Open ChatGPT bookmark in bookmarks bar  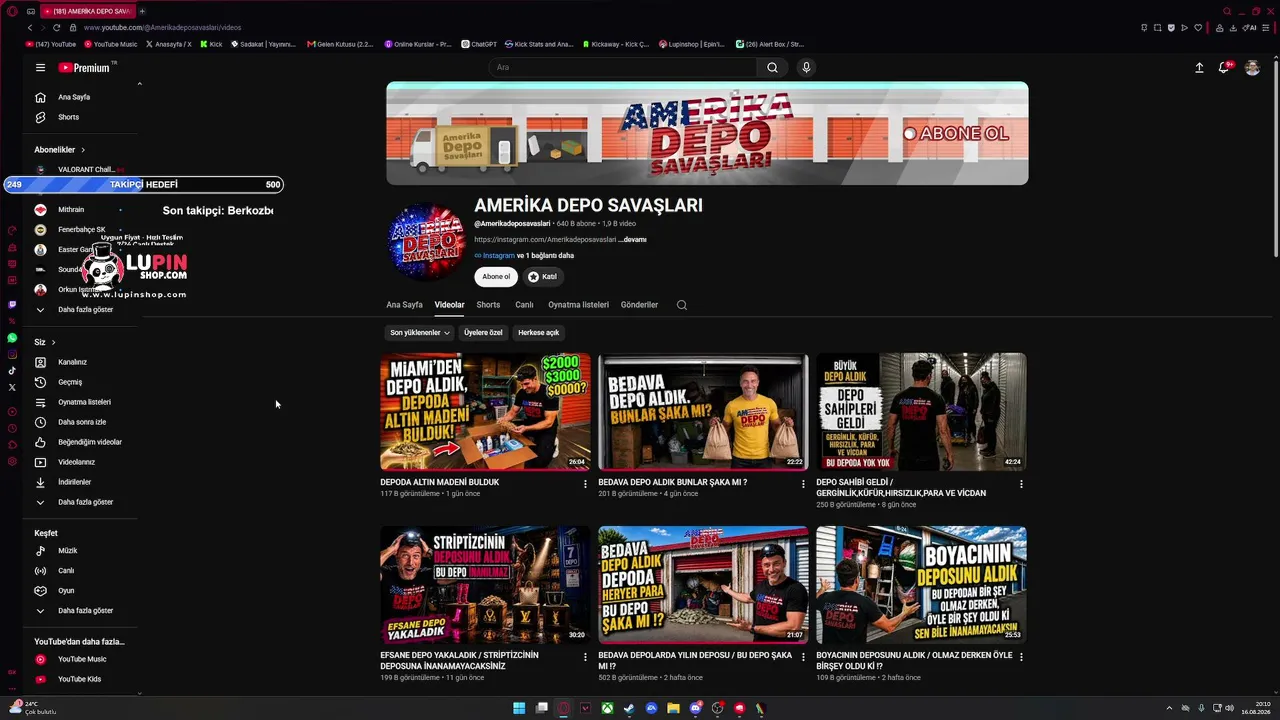[x=479, y=44]
